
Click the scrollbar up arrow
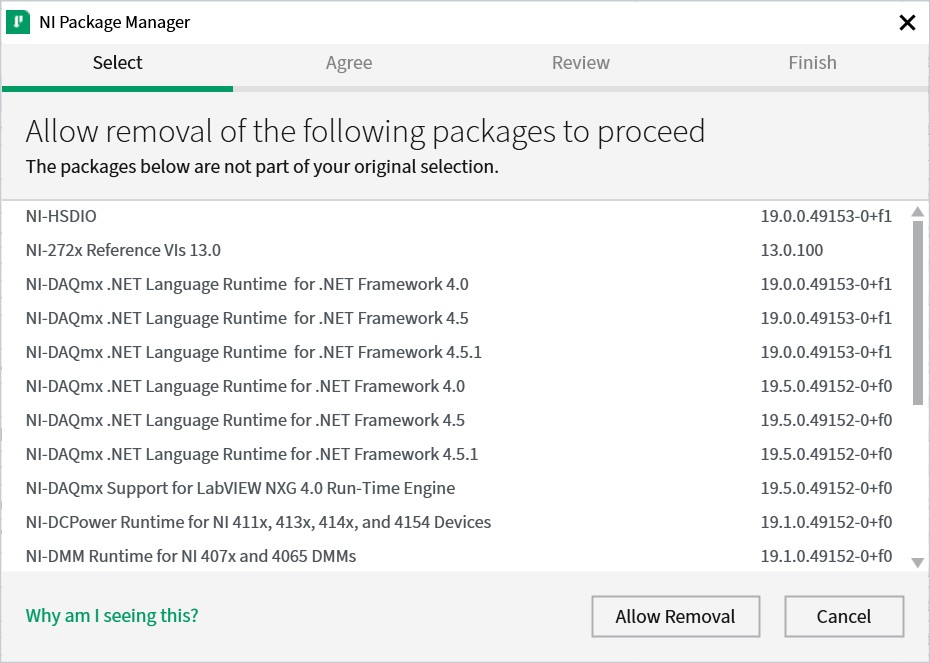[x=916, y=211]
